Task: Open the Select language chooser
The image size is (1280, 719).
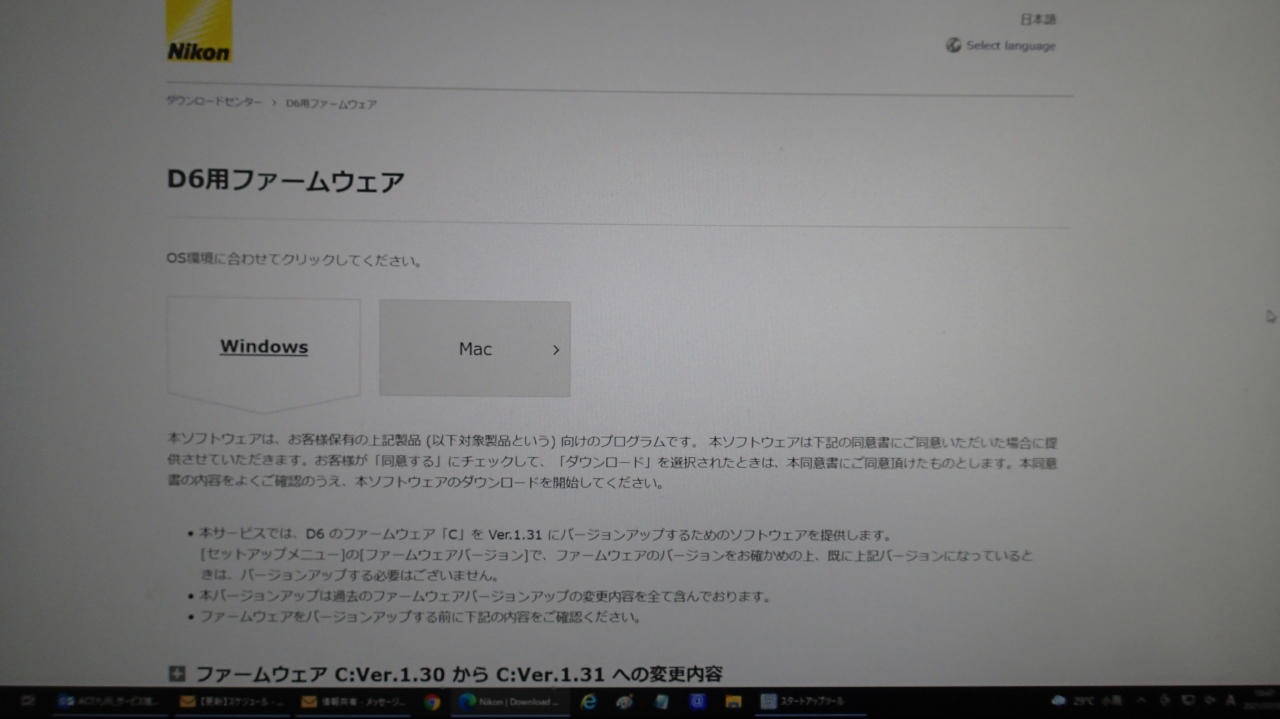Action: (1010, 46)
